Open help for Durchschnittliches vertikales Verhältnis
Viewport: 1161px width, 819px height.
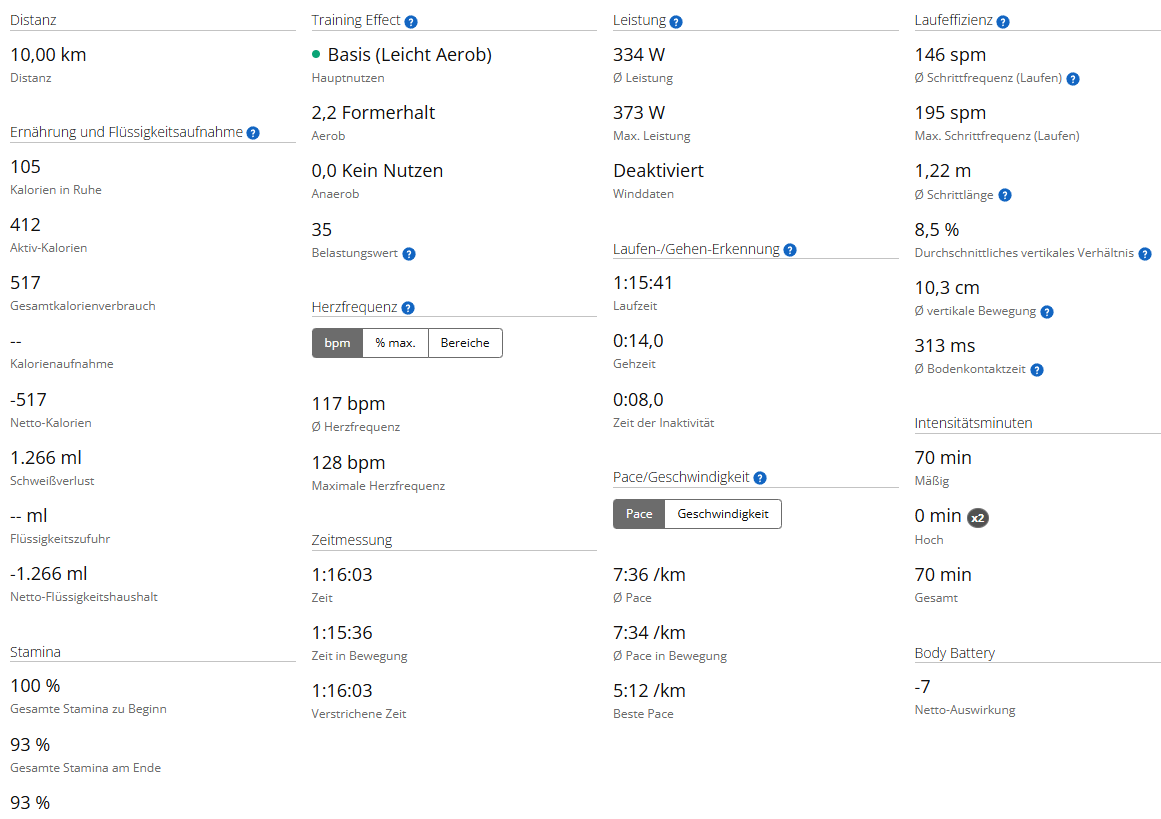click(1145, 254)
